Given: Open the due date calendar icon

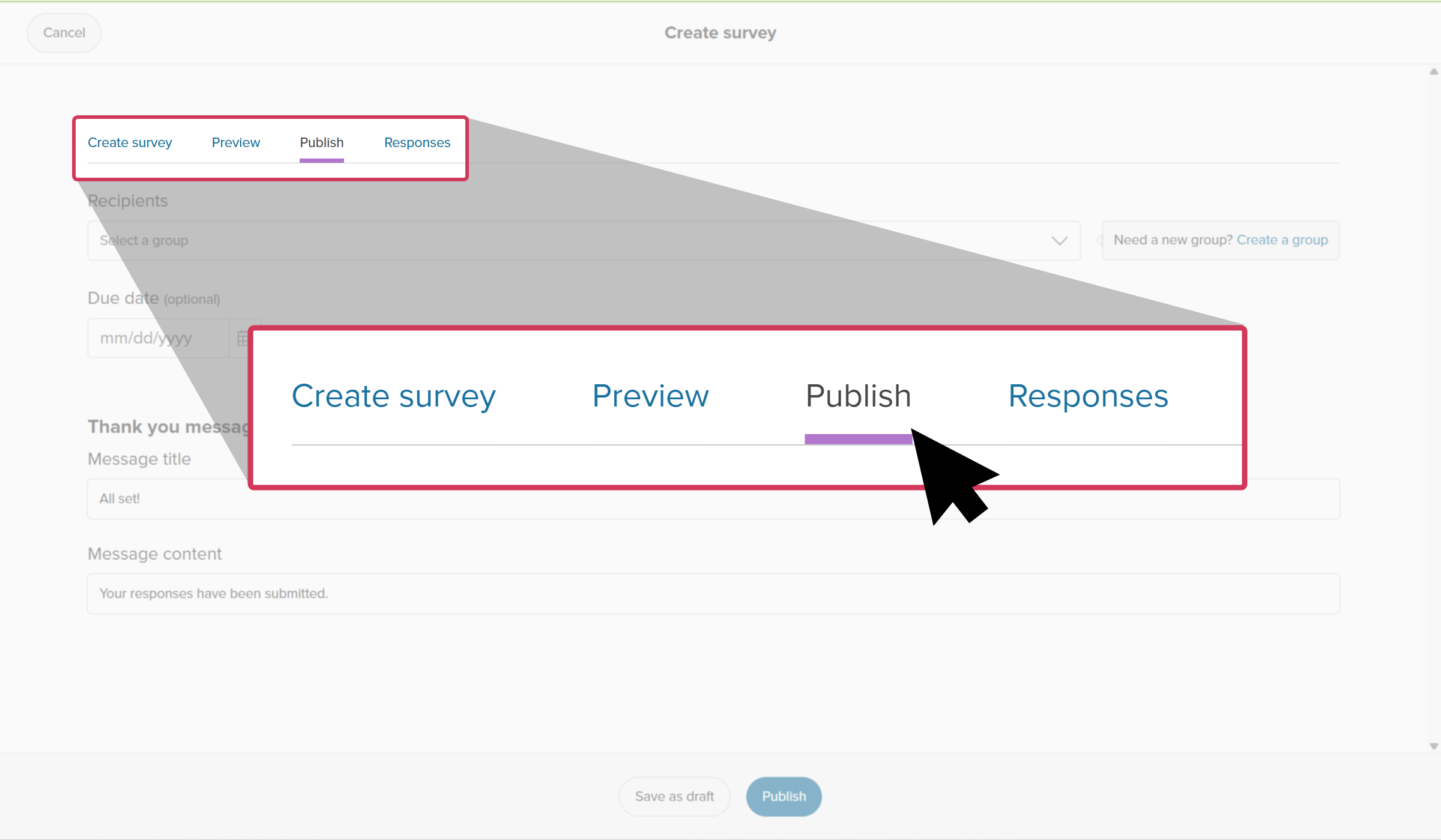Looking at the screenshot, I should [242, 338].
